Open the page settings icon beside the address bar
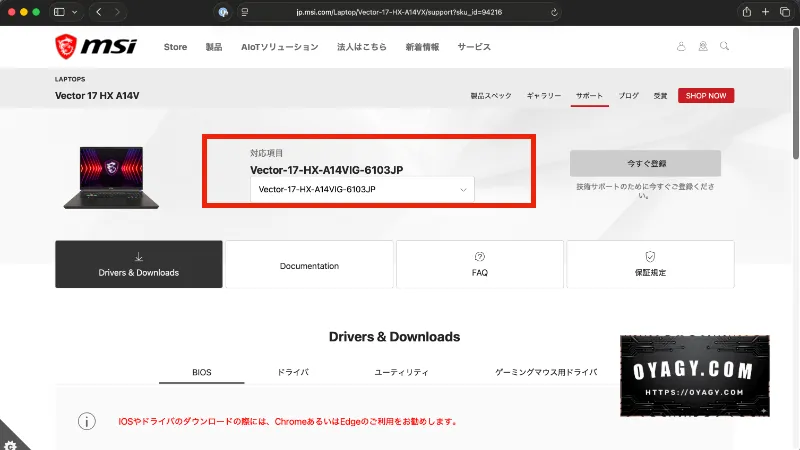This screenshot has width=800, height=450. (245, 12)
